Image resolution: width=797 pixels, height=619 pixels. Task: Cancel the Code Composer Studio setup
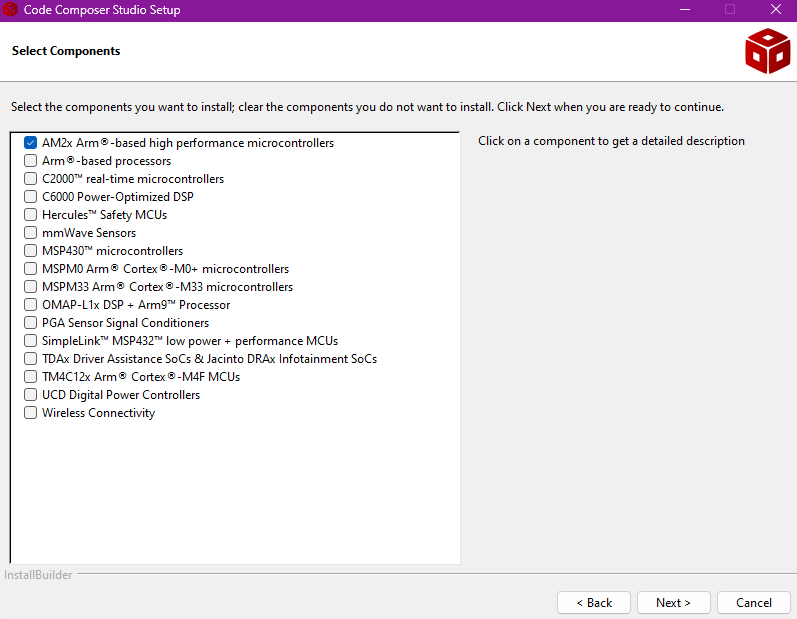coord(754,603)
